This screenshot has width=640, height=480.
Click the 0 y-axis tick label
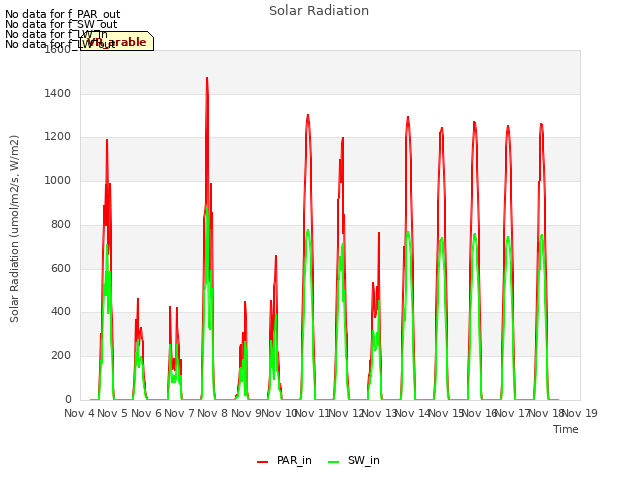[x=68, y=399]
